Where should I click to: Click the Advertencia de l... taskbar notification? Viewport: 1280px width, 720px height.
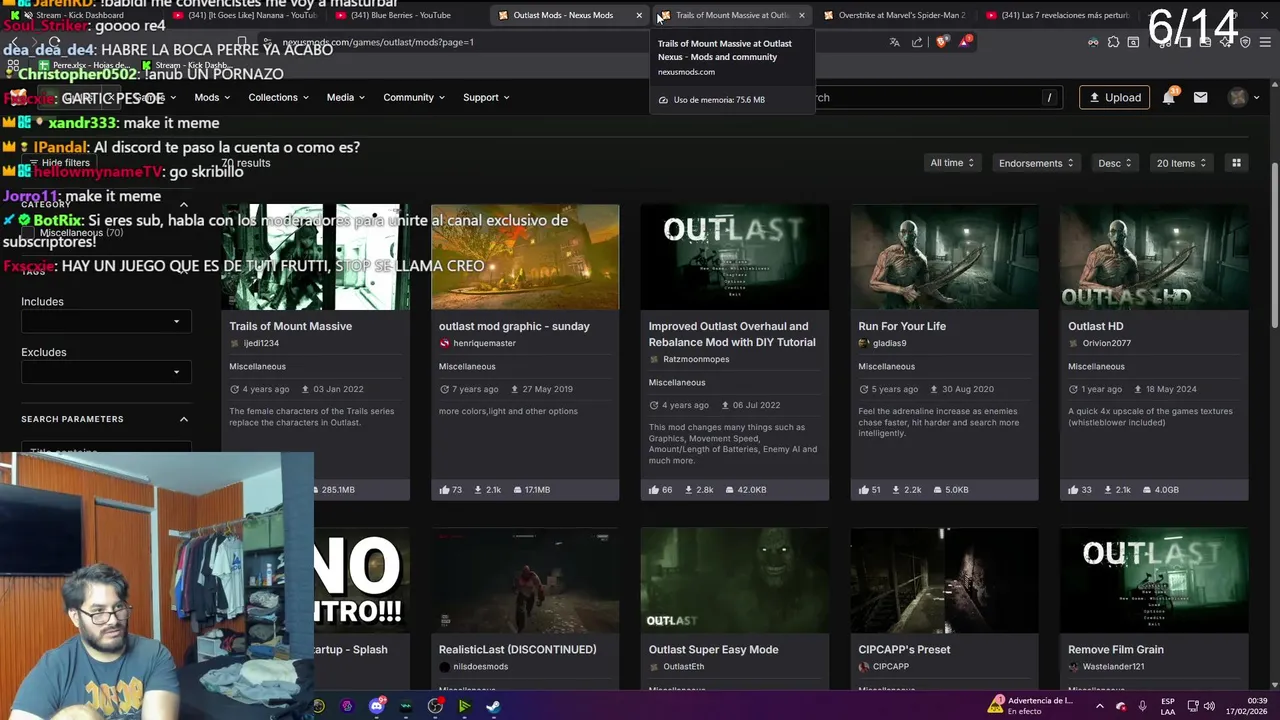[x=1030, y=706]
